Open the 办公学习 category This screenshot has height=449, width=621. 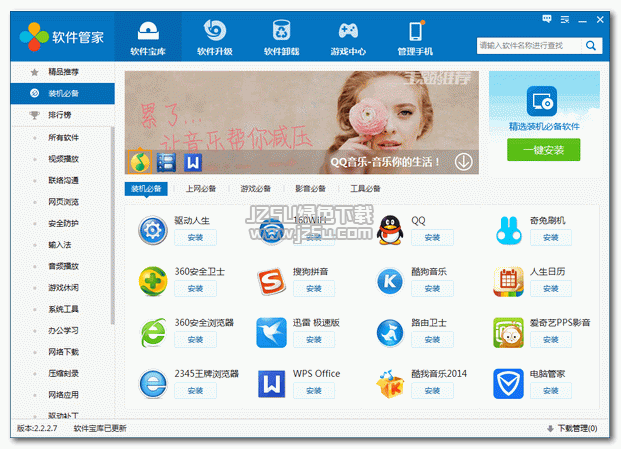(63, 330)
